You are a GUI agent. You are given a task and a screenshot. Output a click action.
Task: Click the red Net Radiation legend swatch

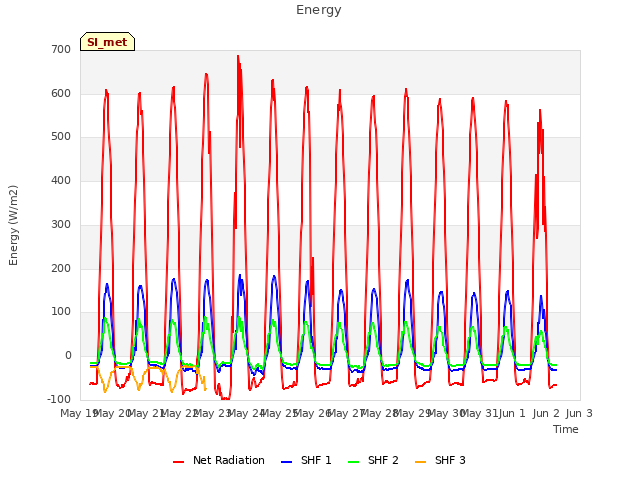coord(178,462)
